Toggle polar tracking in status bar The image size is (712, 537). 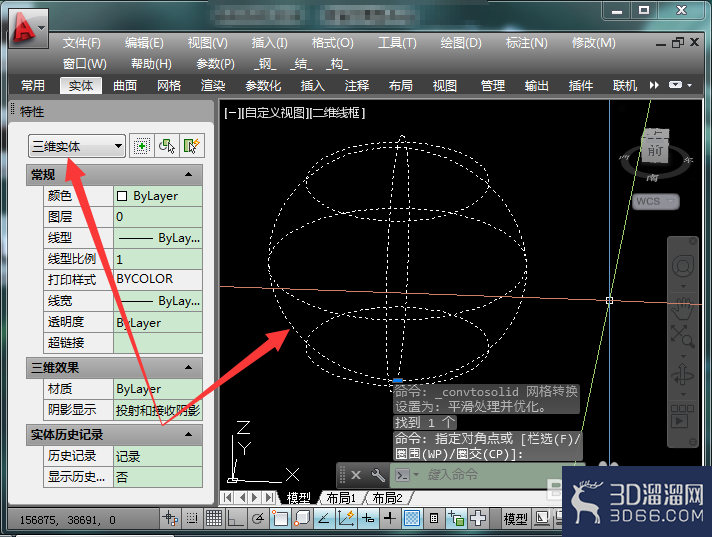[258, 518]
